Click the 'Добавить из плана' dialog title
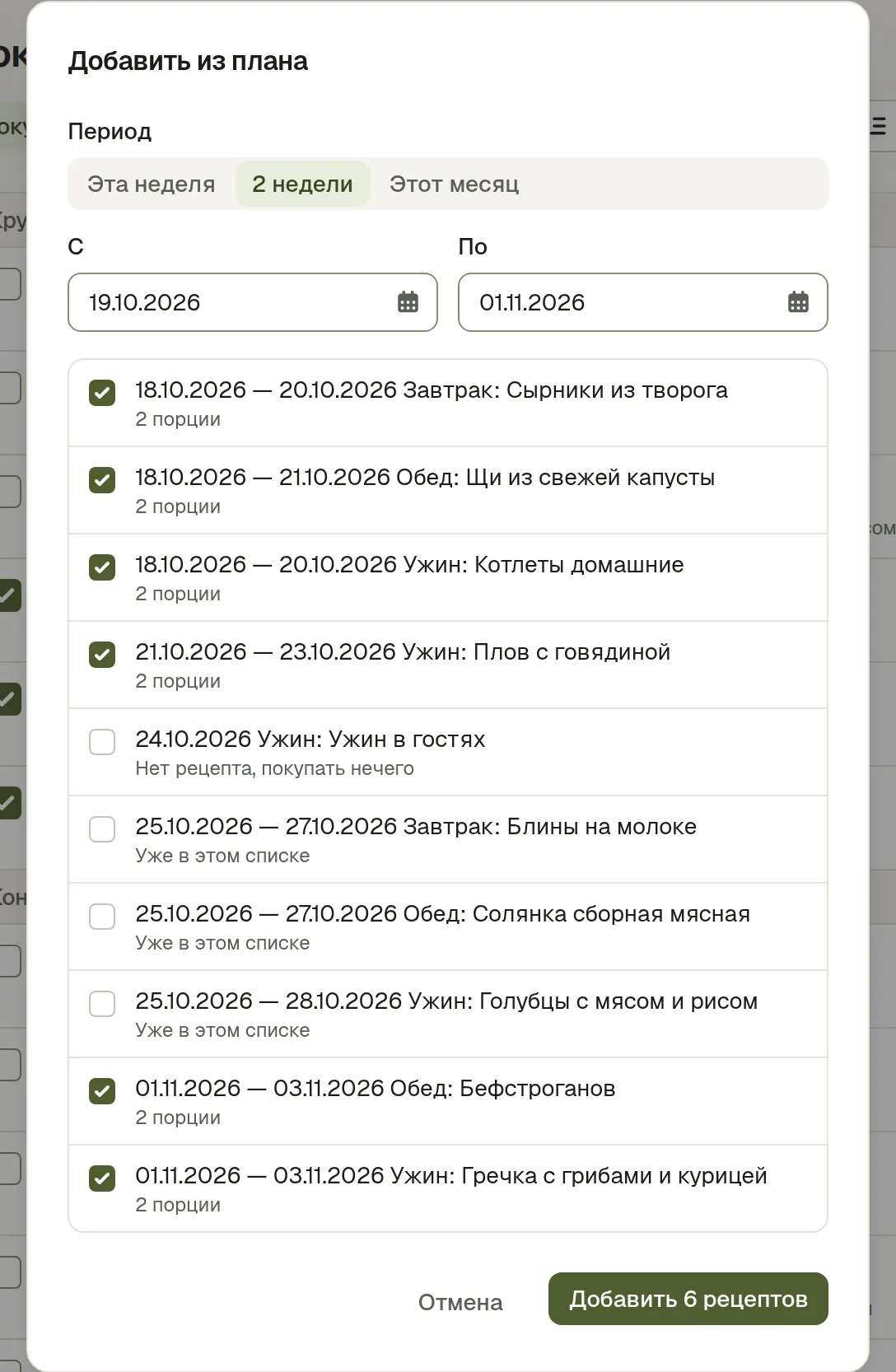 pos(188,61)
